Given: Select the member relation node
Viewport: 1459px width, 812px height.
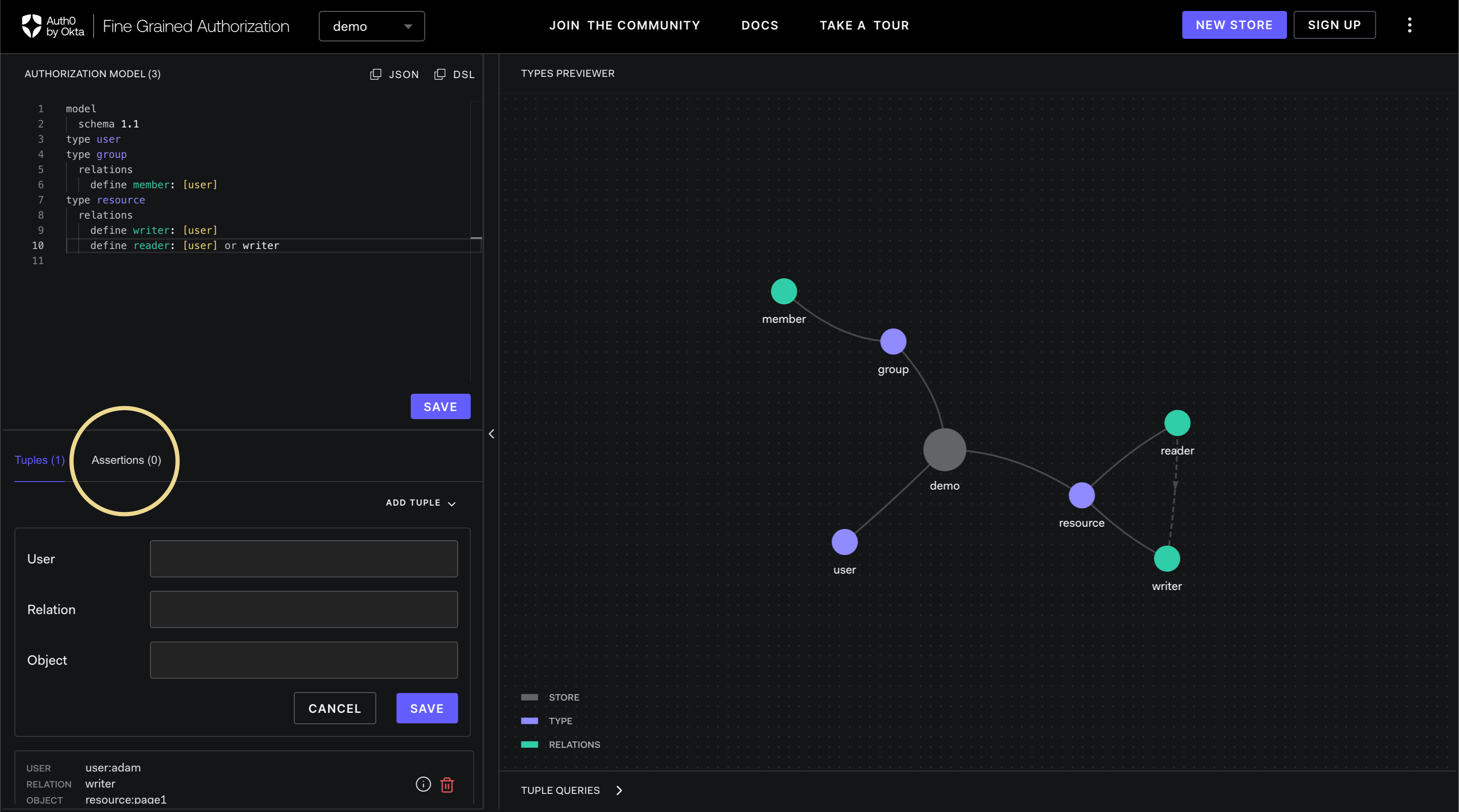Looking at the screenshot, I should click(x=783, y=292).
